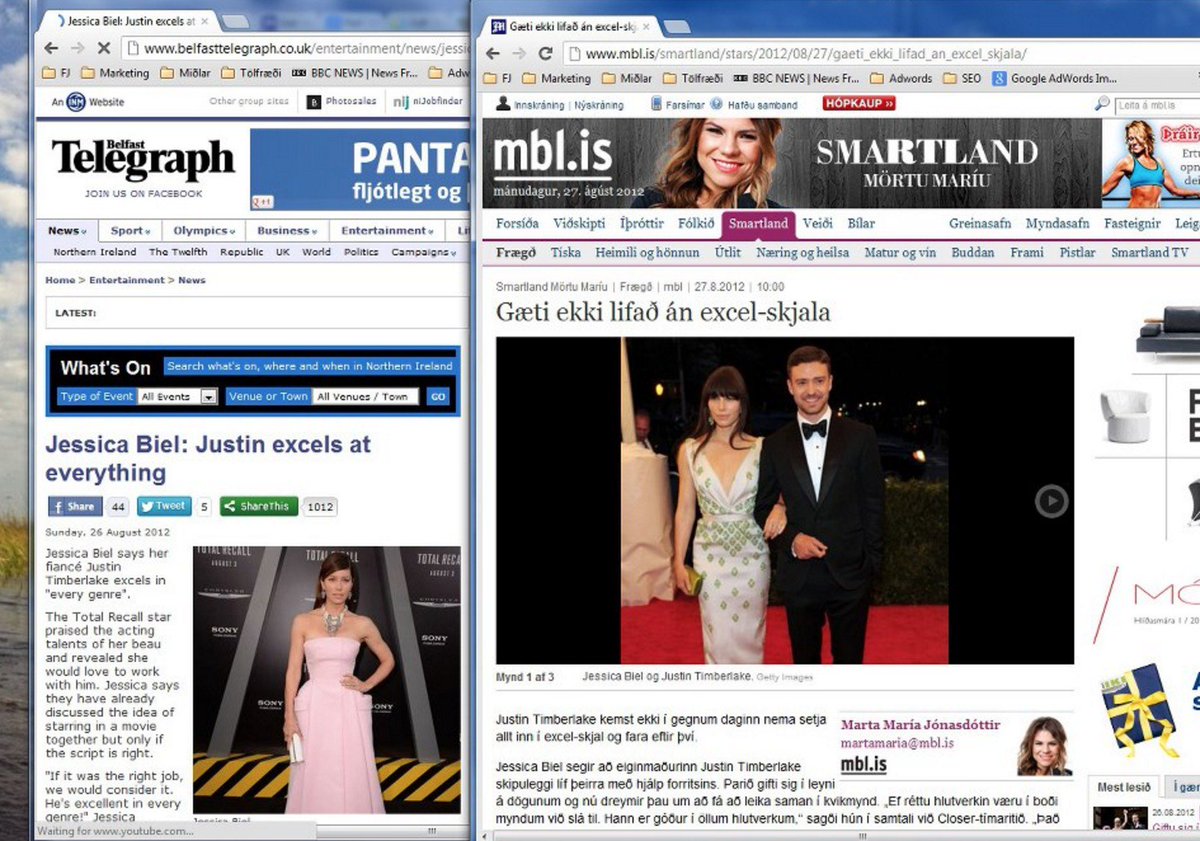Click the ShareThis button
This screenshot has height=841, width=1200.
click(258, 506)
